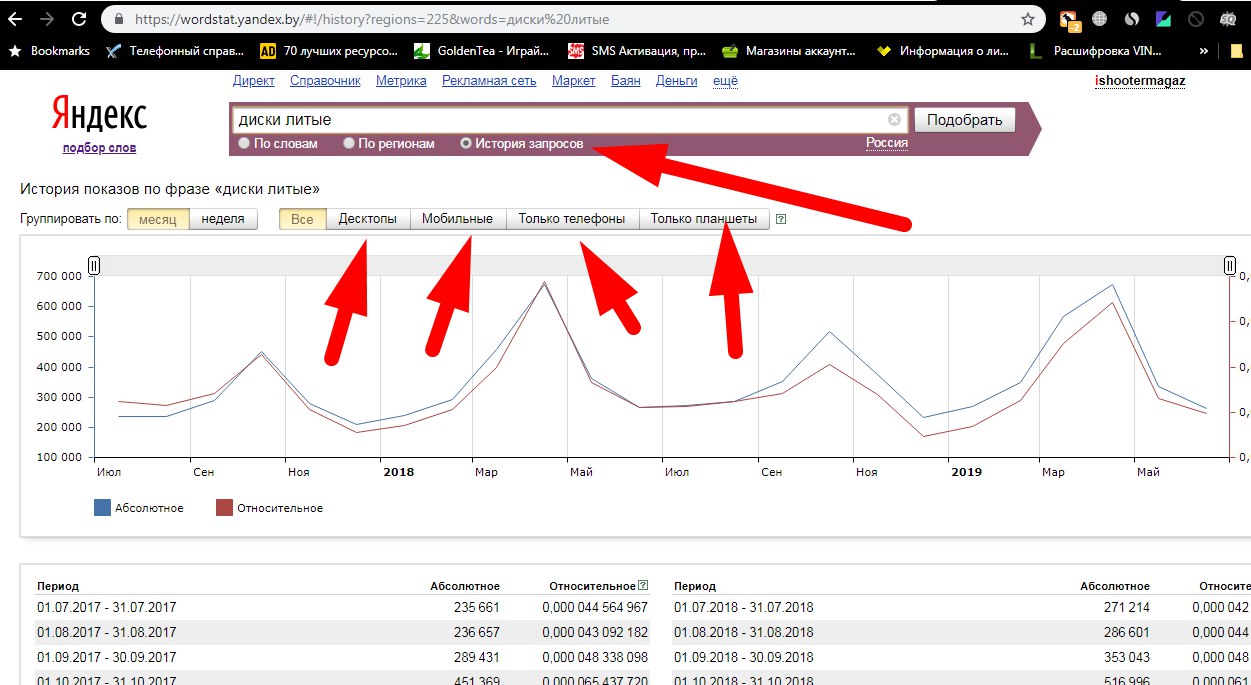Switch to the Десктопы tab

click(x=368, y=219)
